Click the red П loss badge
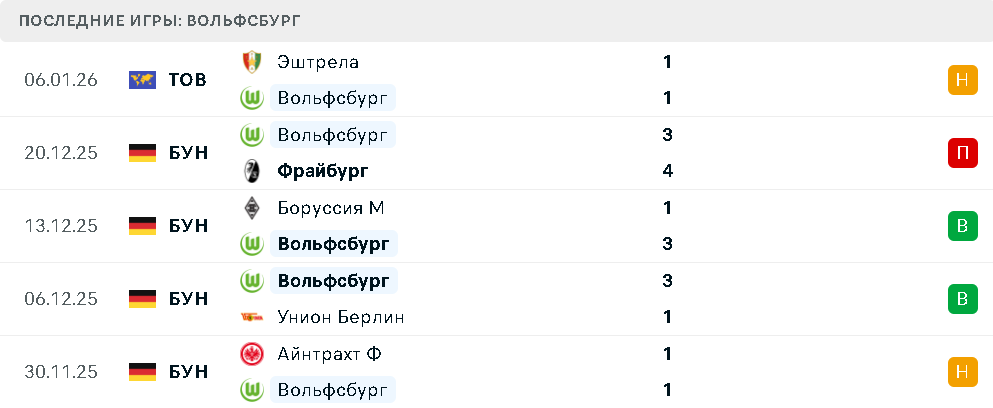 pyautogui.click(x=962, y=153)
